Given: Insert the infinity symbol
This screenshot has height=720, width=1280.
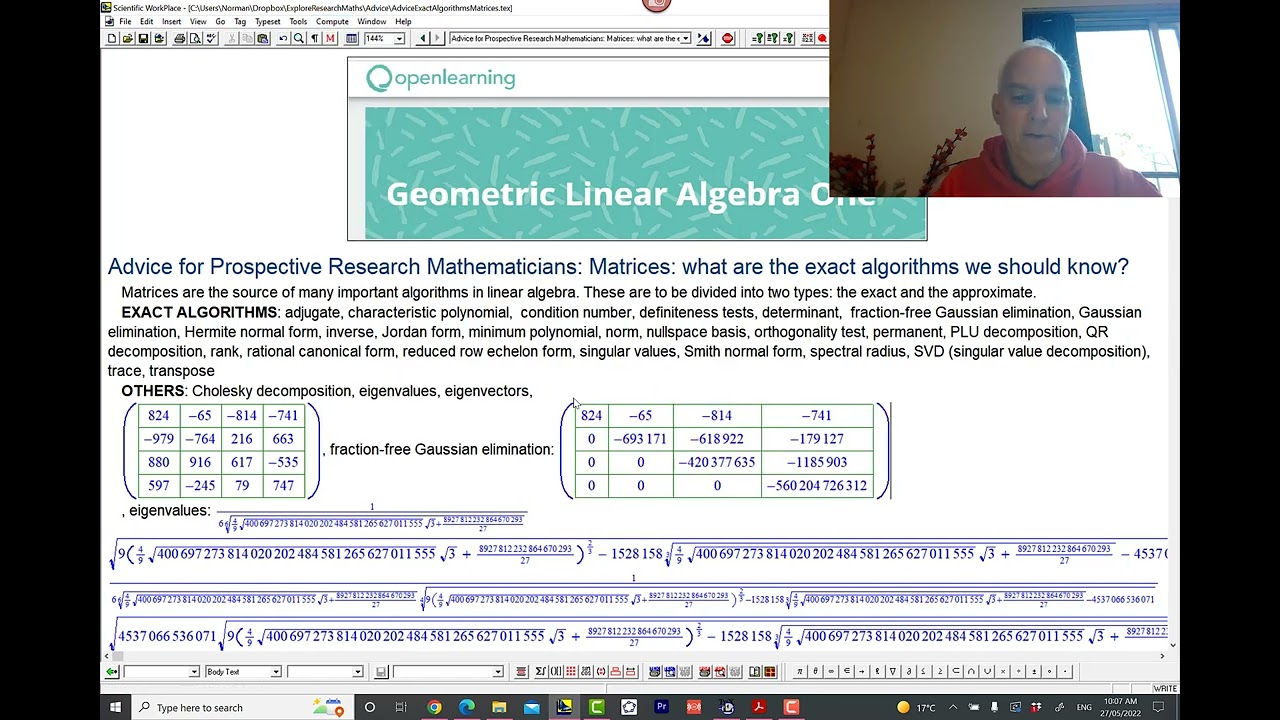Looking at the screenshot, I should pos(831,671).
